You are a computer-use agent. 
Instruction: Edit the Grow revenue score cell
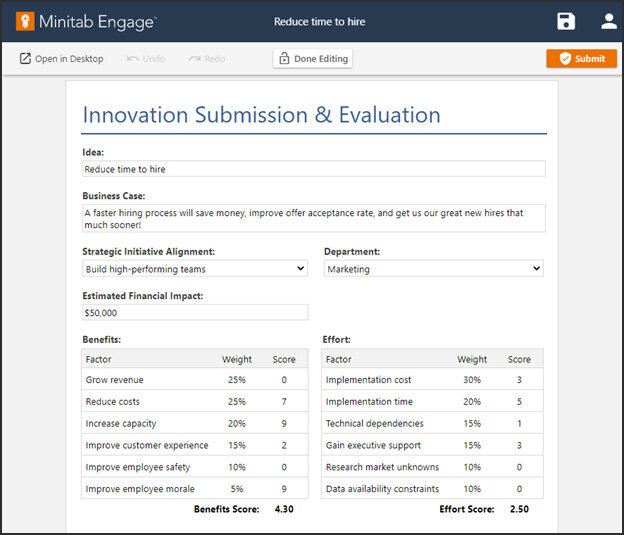284,380
